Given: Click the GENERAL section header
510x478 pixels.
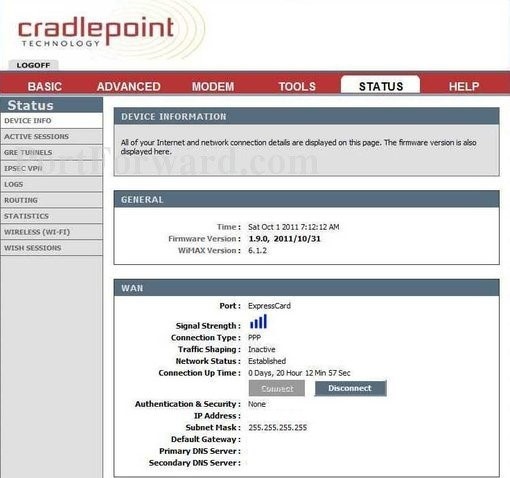Looking at the screenshot, I should 306,199.
